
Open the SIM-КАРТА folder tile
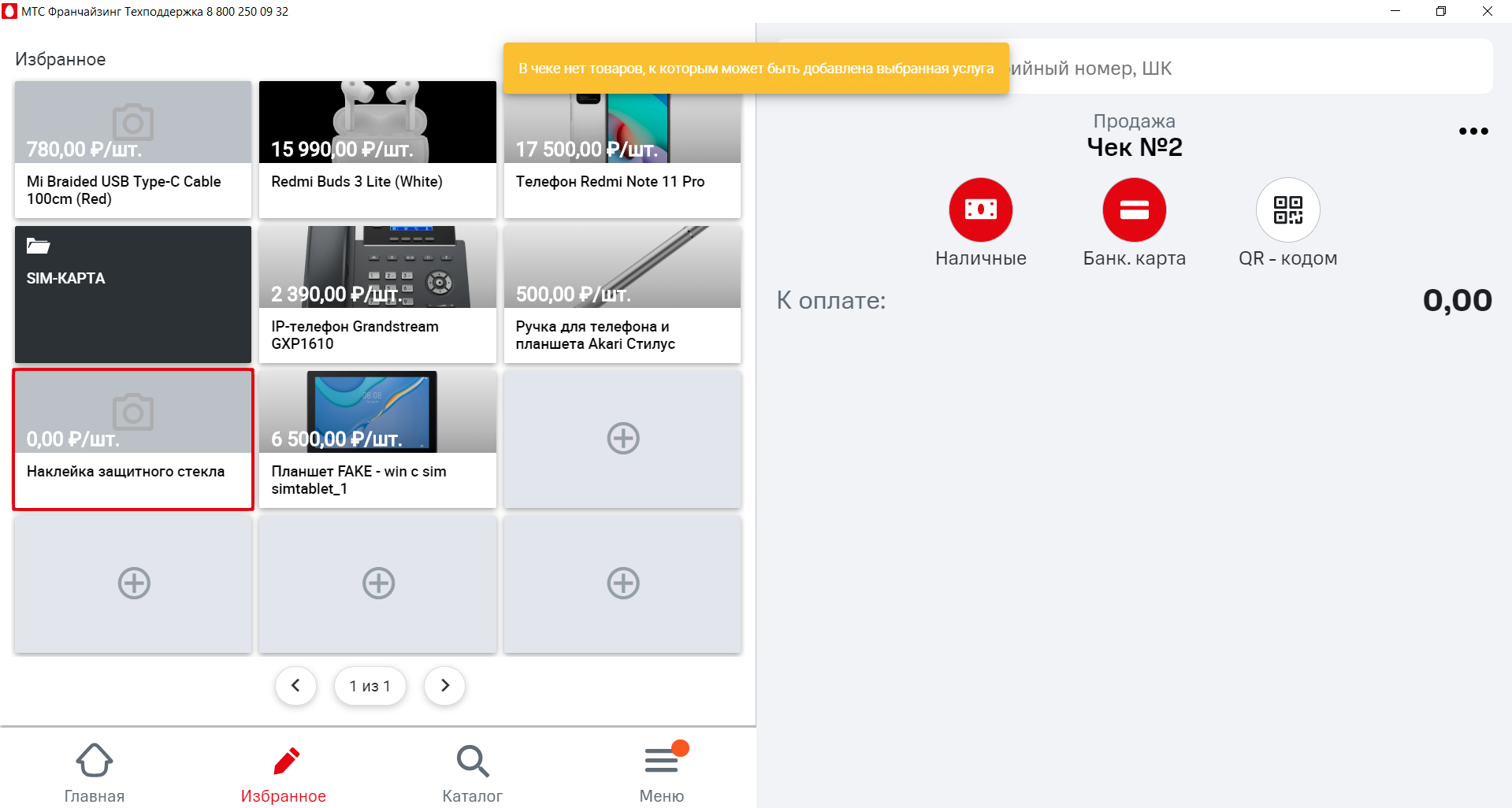click(133, 295)
